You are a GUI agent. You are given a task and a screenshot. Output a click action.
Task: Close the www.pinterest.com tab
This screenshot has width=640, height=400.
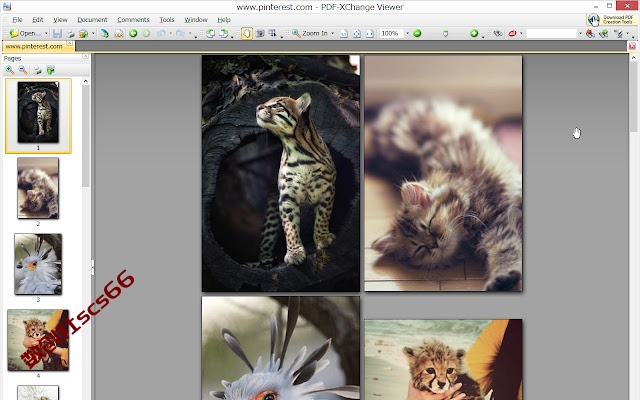70,43
